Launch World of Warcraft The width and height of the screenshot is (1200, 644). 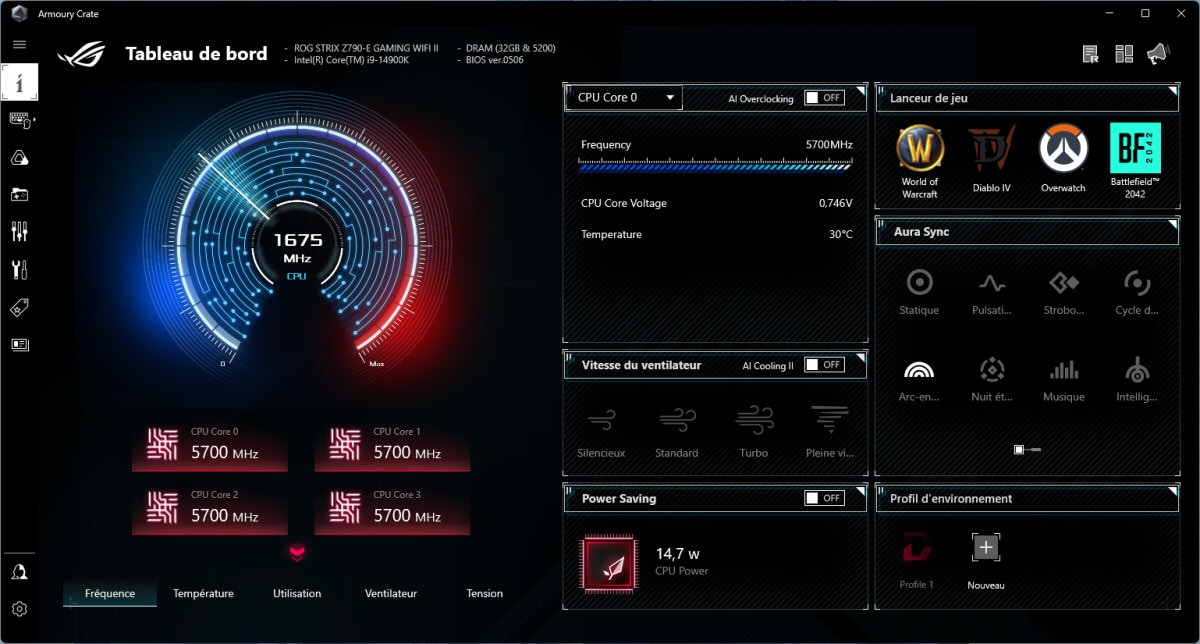click(920, 162)
